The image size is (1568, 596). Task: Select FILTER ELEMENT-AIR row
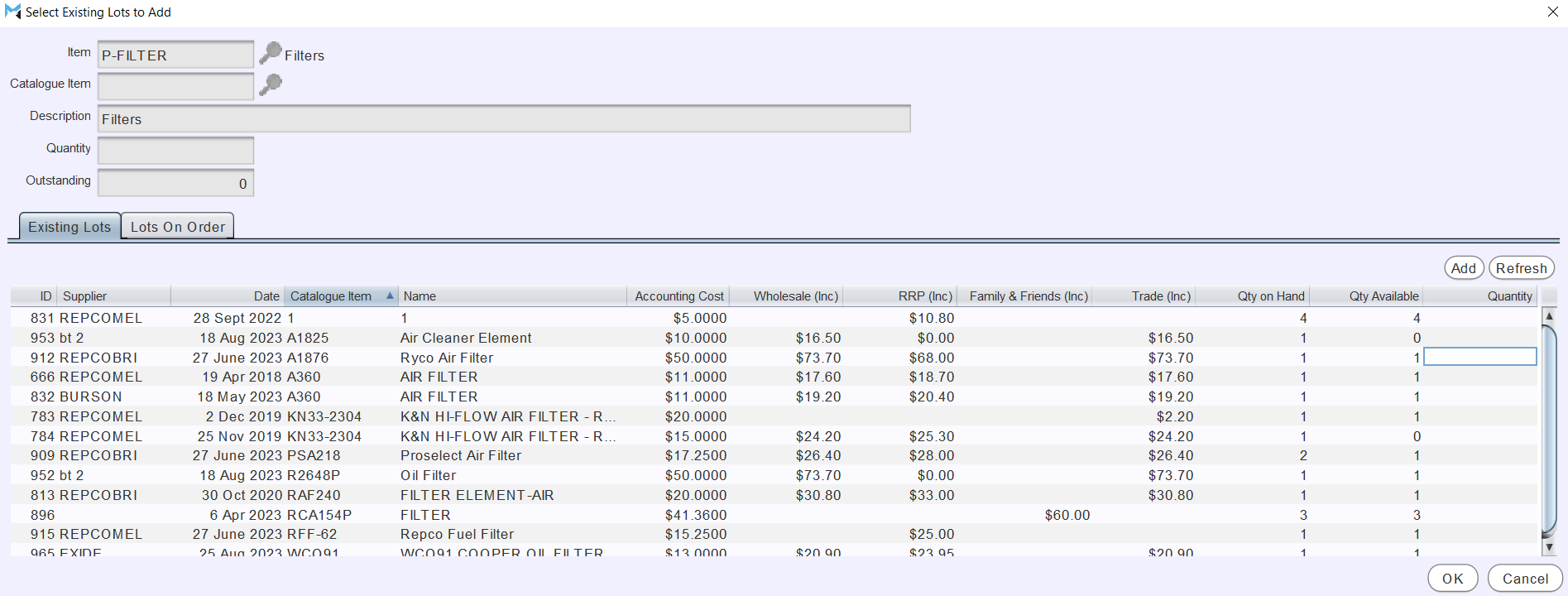(x=774, y=495)
